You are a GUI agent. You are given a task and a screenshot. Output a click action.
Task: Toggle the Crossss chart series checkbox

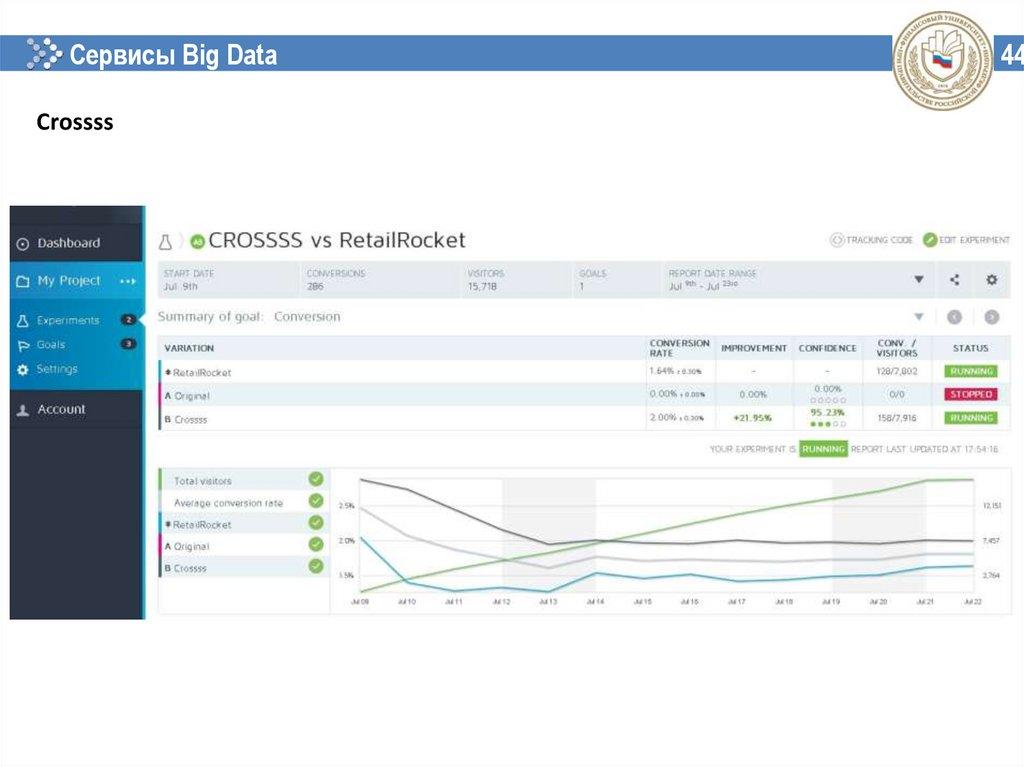click(x=316, y=567)
